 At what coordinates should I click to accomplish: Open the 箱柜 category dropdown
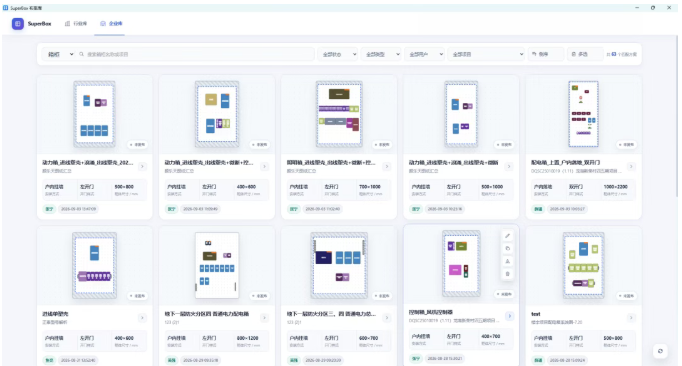click(x=60, y=54)
